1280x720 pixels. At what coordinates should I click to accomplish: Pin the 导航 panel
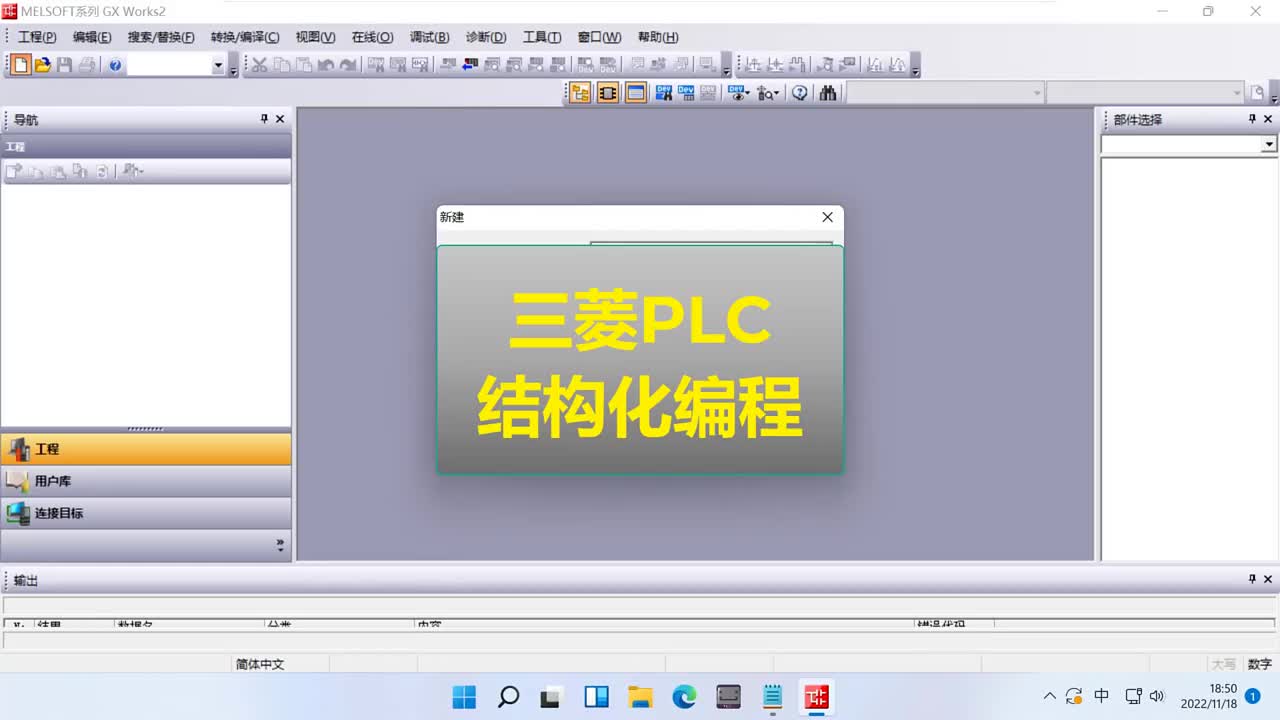tap(264, 119)
